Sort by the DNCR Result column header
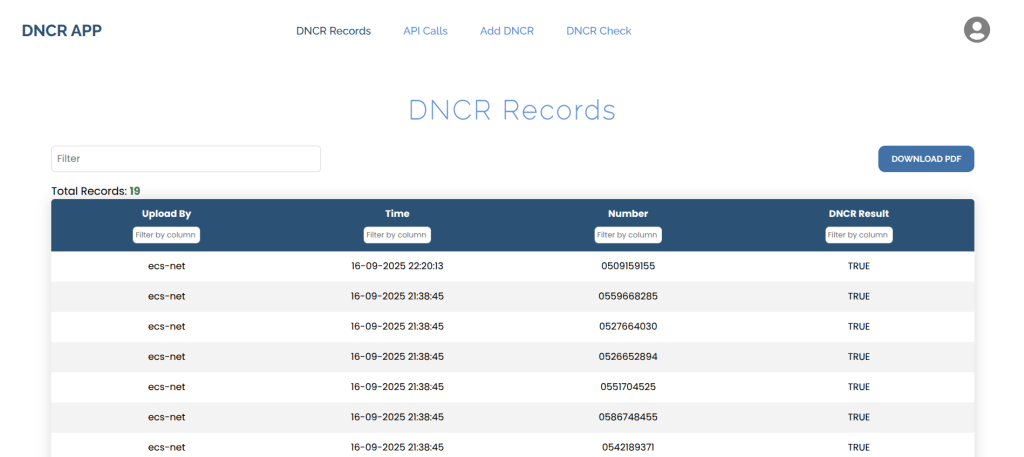 click(x=859, y=213)
